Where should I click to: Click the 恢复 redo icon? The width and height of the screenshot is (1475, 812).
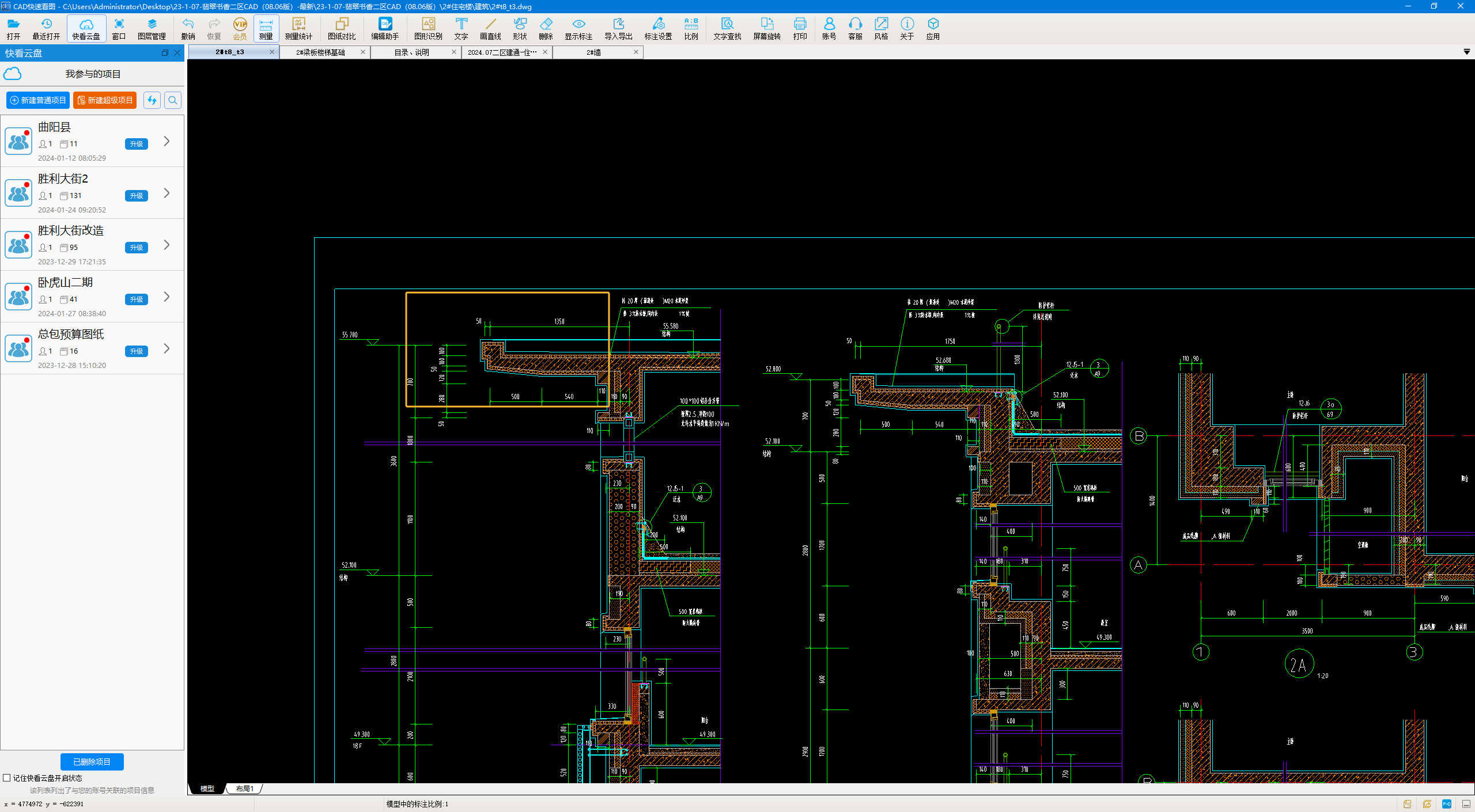214,28
